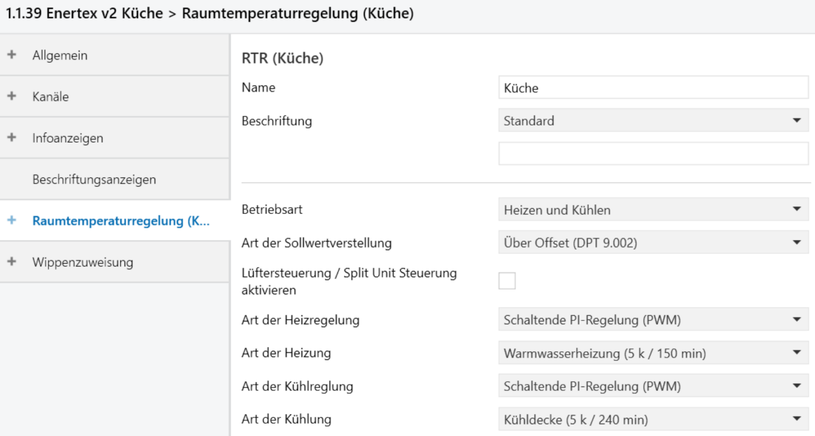
Task: Select the Infoanzeigen tab
Action: pos(67,138)
